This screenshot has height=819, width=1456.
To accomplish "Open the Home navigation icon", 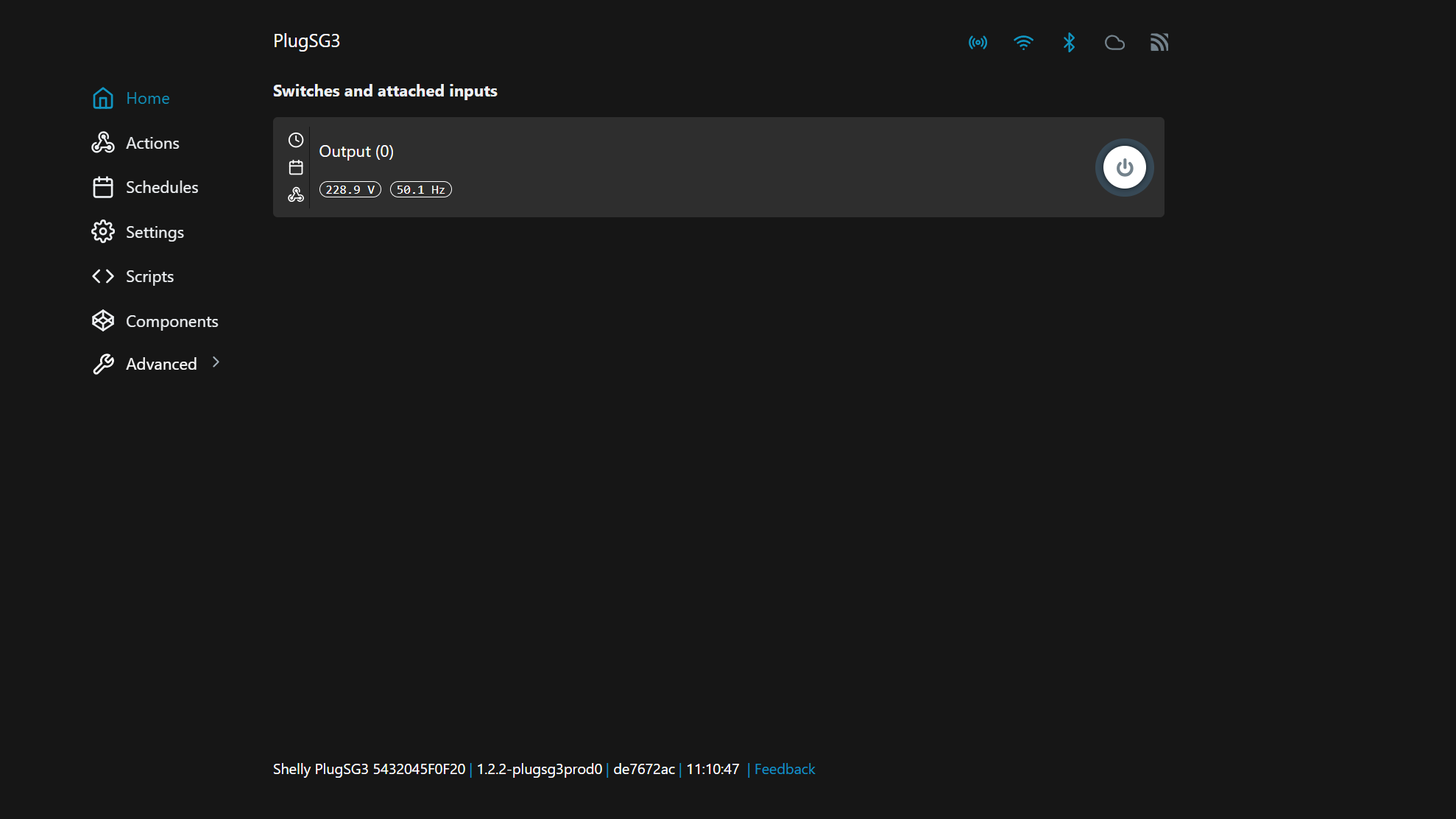I will pos(103,97).
